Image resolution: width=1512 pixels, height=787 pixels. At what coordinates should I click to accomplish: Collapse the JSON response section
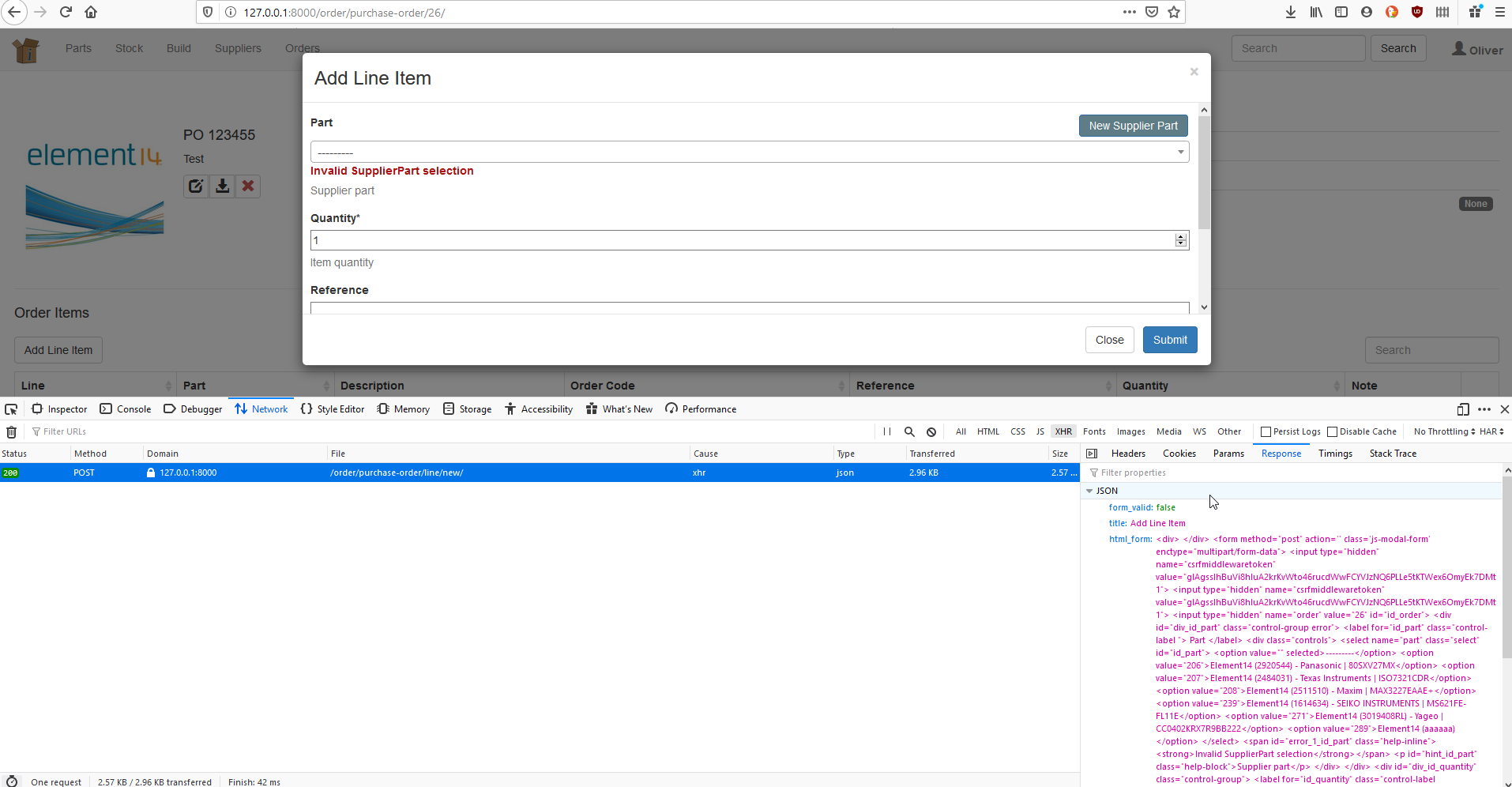1091,491
